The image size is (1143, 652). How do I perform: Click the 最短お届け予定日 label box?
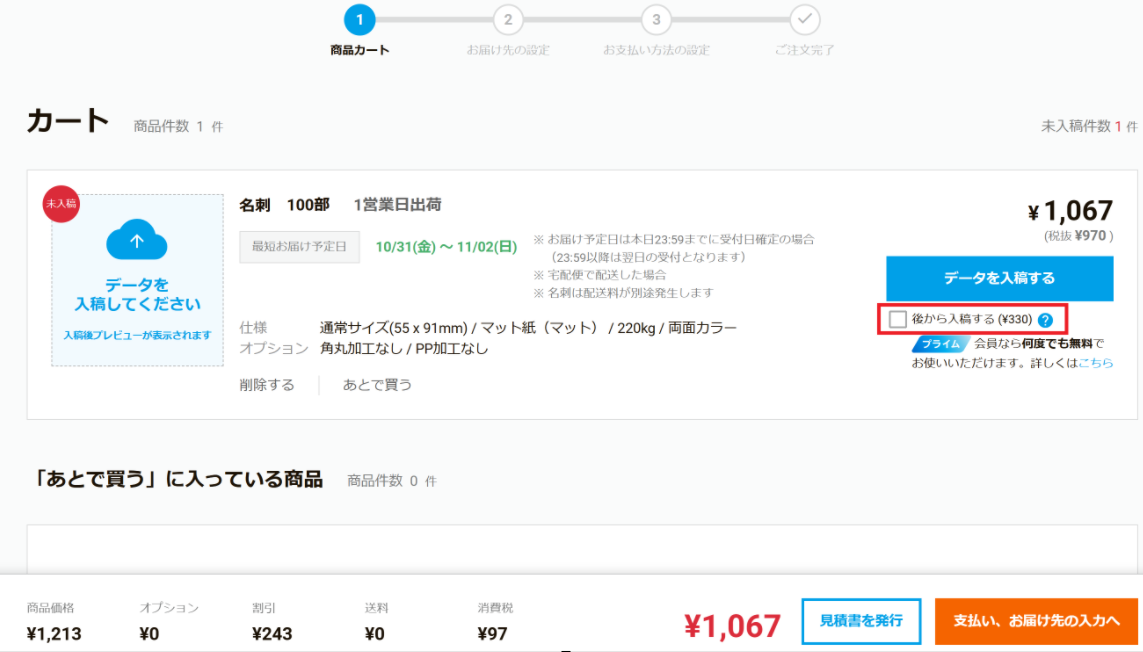299,247
